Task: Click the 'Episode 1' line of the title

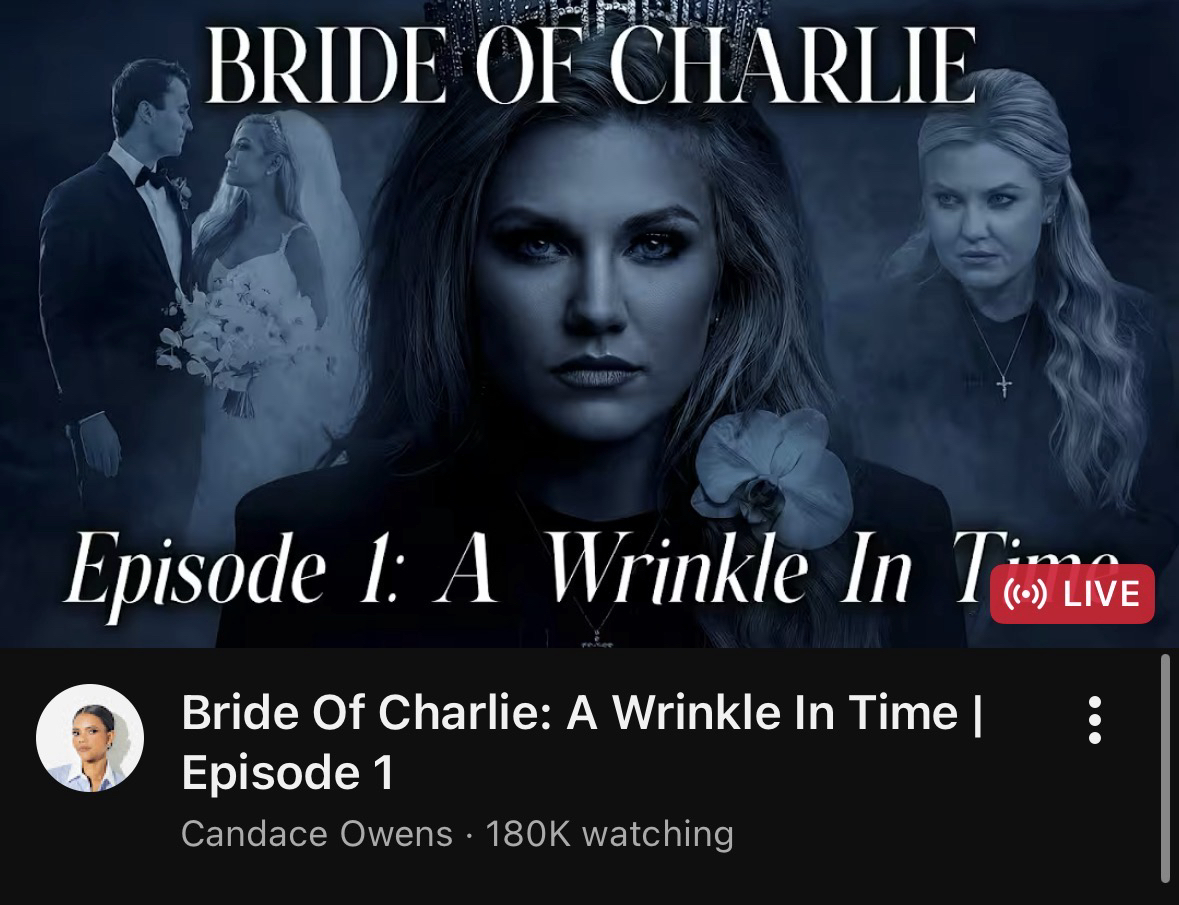Action: point(288,773)
